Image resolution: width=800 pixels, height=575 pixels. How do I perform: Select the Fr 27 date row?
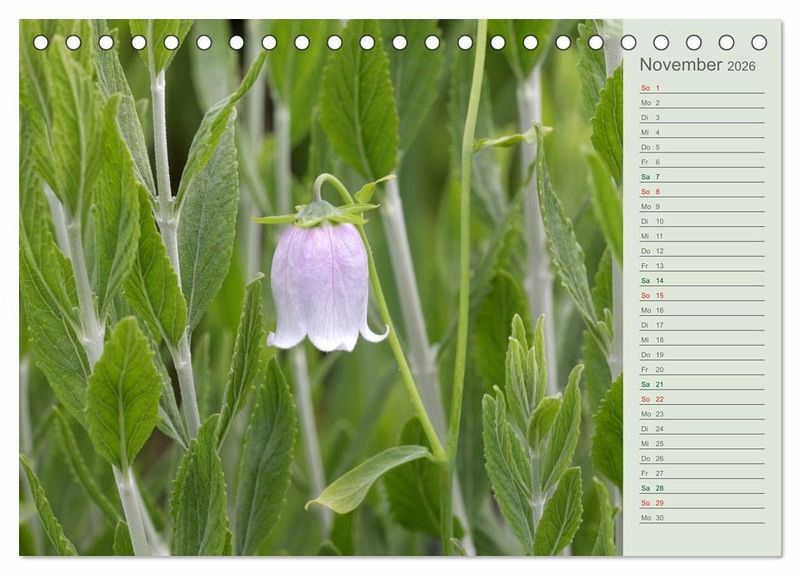point(702,472)
